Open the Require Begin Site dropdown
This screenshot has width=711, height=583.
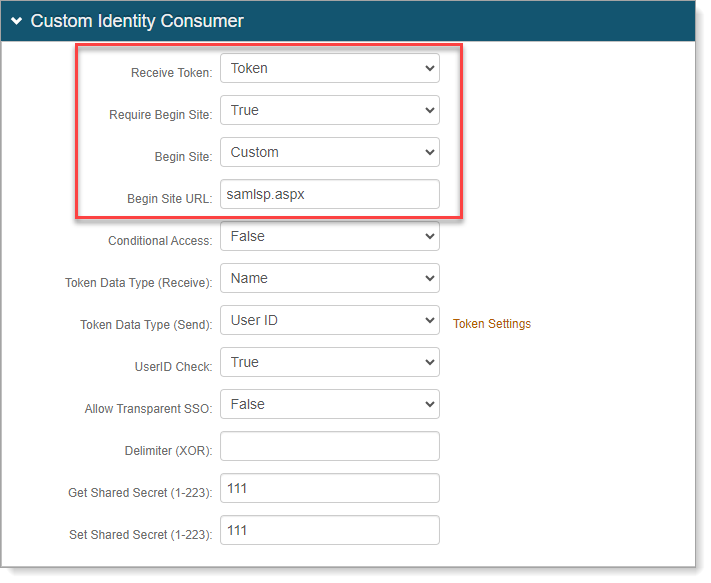(x=329, y=110)
